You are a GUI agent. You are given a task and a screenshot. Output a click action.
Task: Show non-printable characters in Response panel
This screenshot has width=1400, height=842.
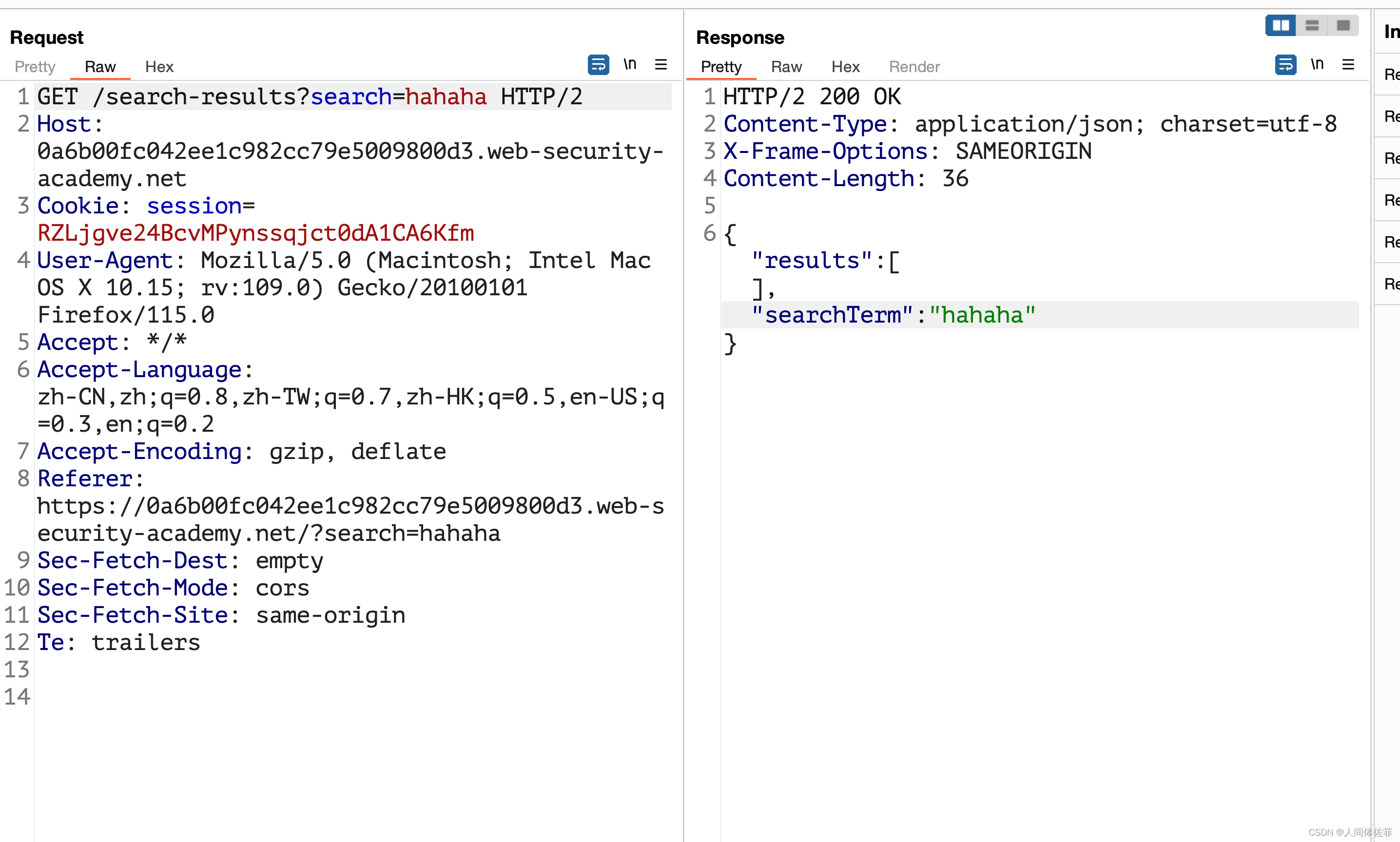coord(1317,64)
